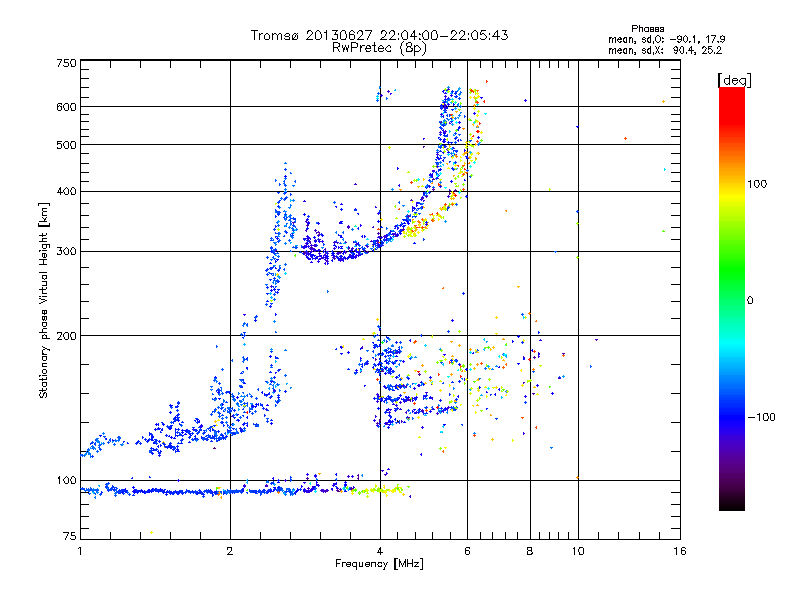800x600 pixels.
Task: Click the y-axis tick label '200'
Action: (x=66, y=336)
